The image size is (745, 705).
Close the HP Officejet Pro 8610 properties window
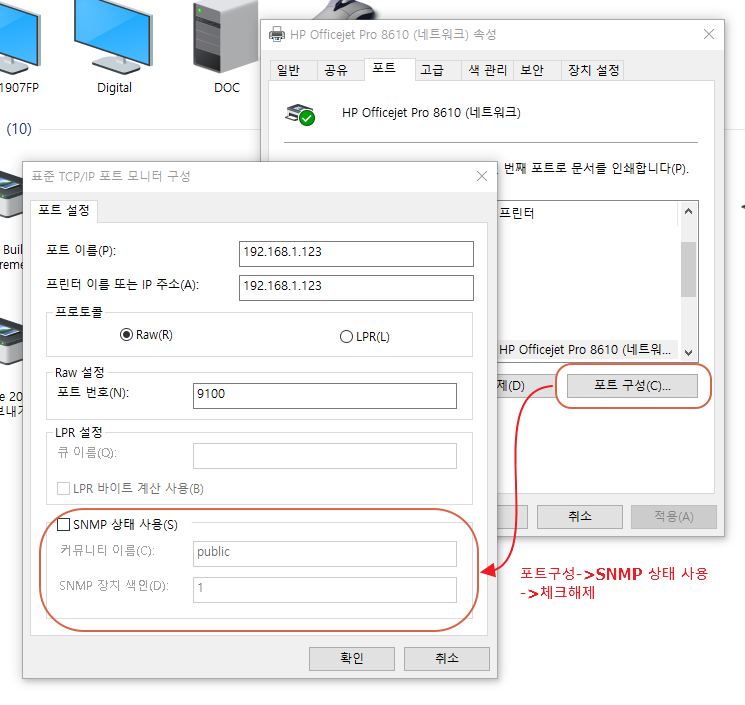(x=709, y=34)
